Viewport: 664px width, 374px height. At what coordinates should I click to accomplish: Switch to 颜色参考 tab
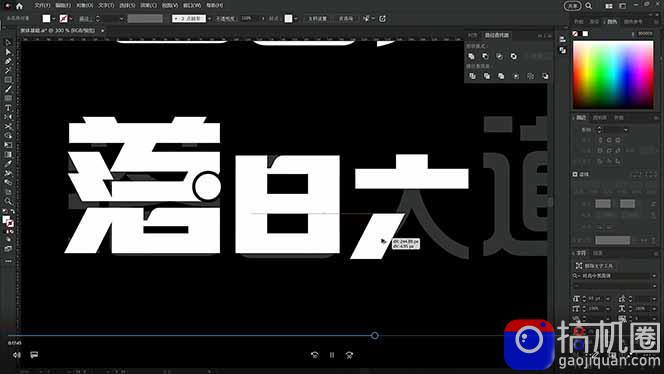tap(633, 22)
